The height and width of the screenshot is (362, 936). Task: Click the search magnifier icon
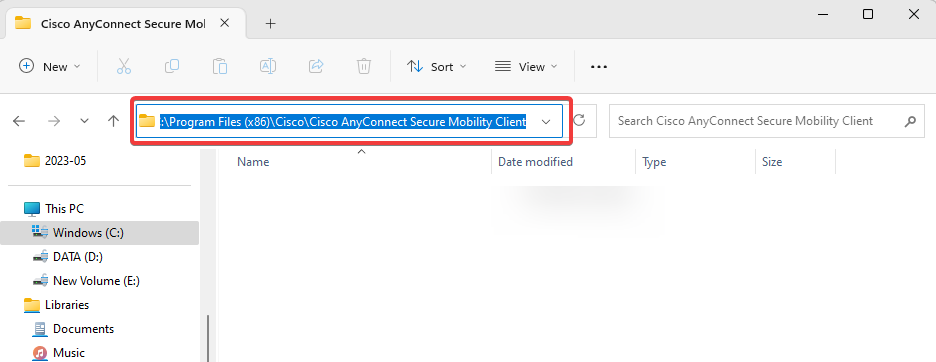tap(910, 121)
